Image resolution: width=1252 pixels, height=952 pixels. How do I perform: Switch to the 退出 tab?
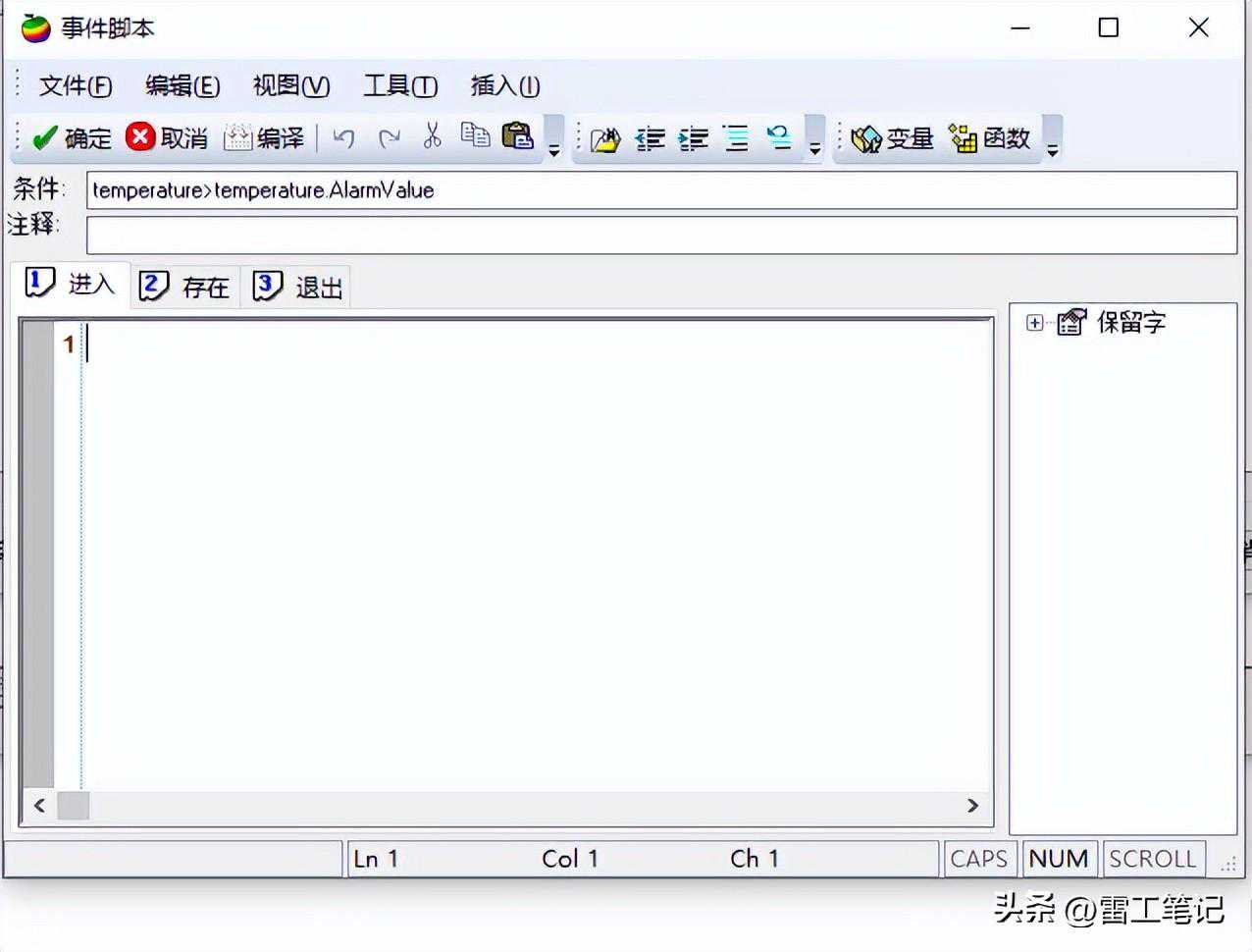pyautogui.click(x=298, y=288)
